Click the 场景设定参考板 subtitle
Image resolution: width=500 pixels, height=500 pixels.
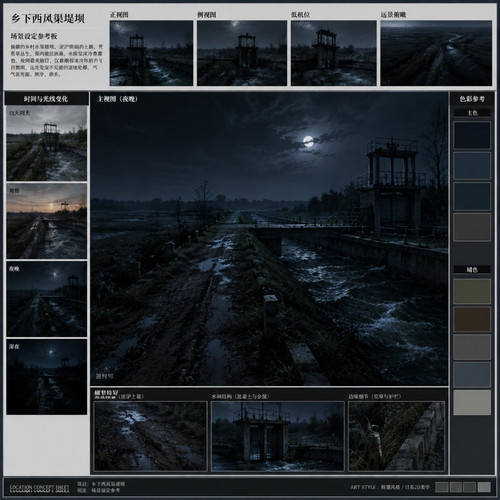pyautogui.click(x=34, y=36)
